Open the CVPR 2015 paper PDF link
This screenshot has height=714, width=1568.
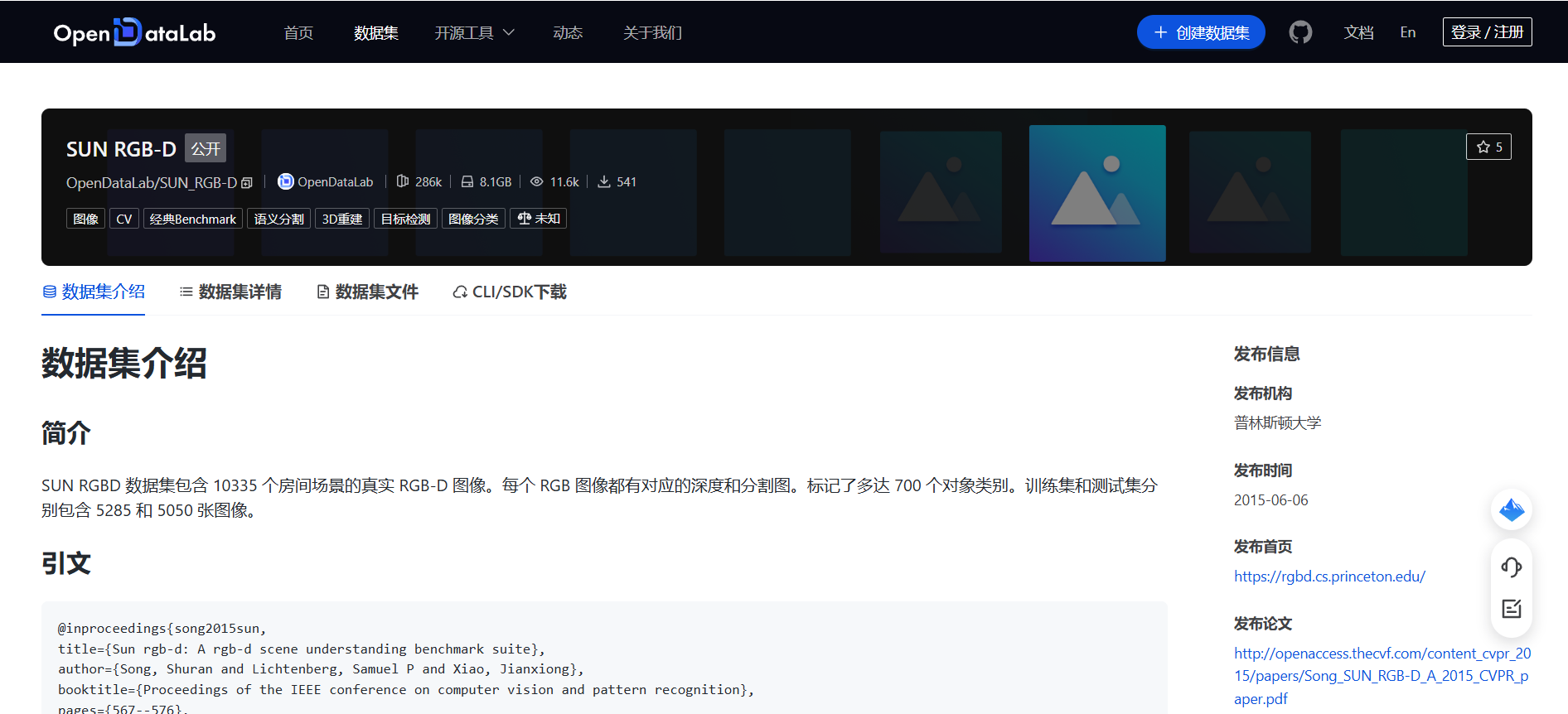click(x=1382, y=676)
